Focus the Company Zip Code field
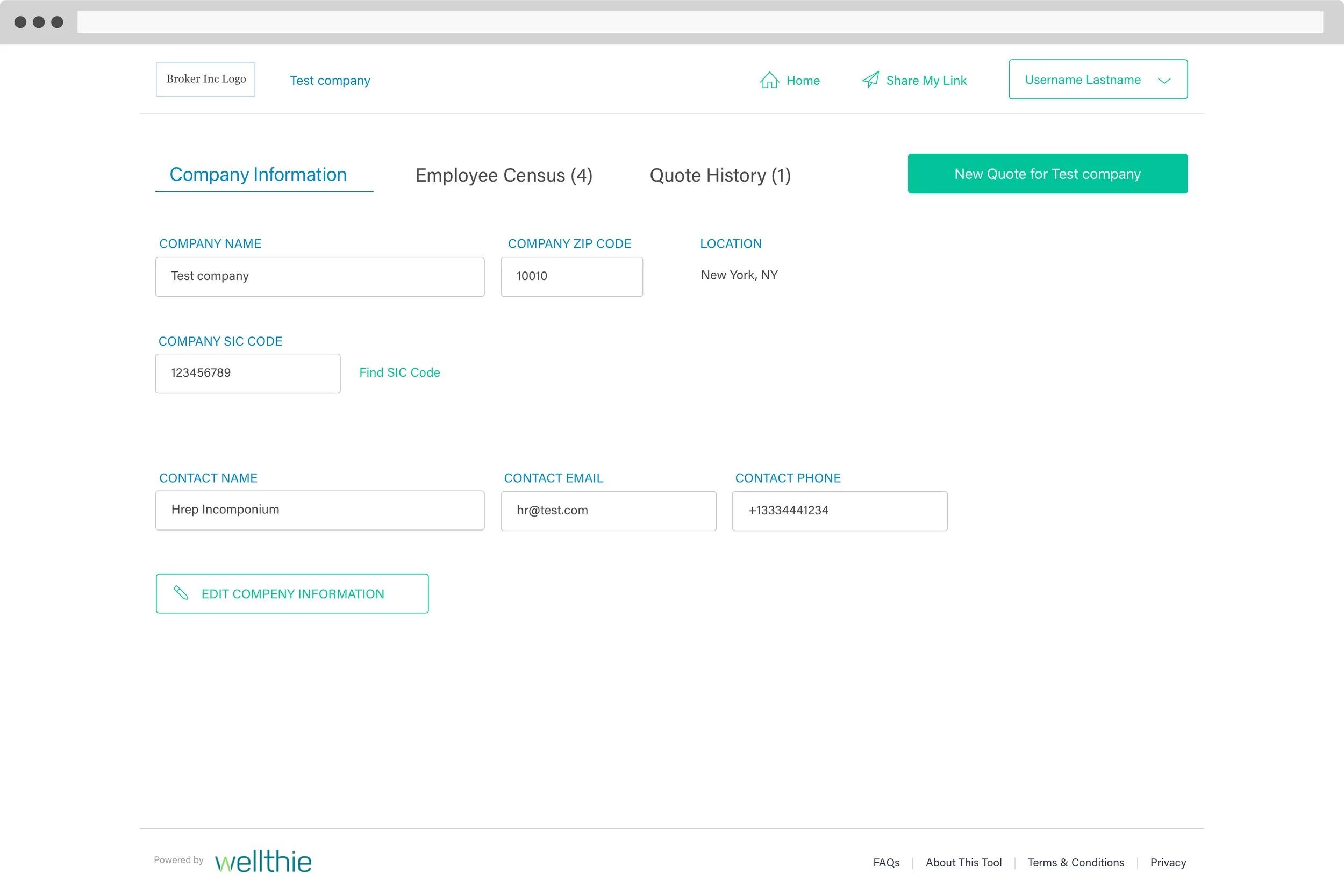Image resolution: width=1344 pixels, height=896 pixels. pyautogui.click(x=571, y=277)
